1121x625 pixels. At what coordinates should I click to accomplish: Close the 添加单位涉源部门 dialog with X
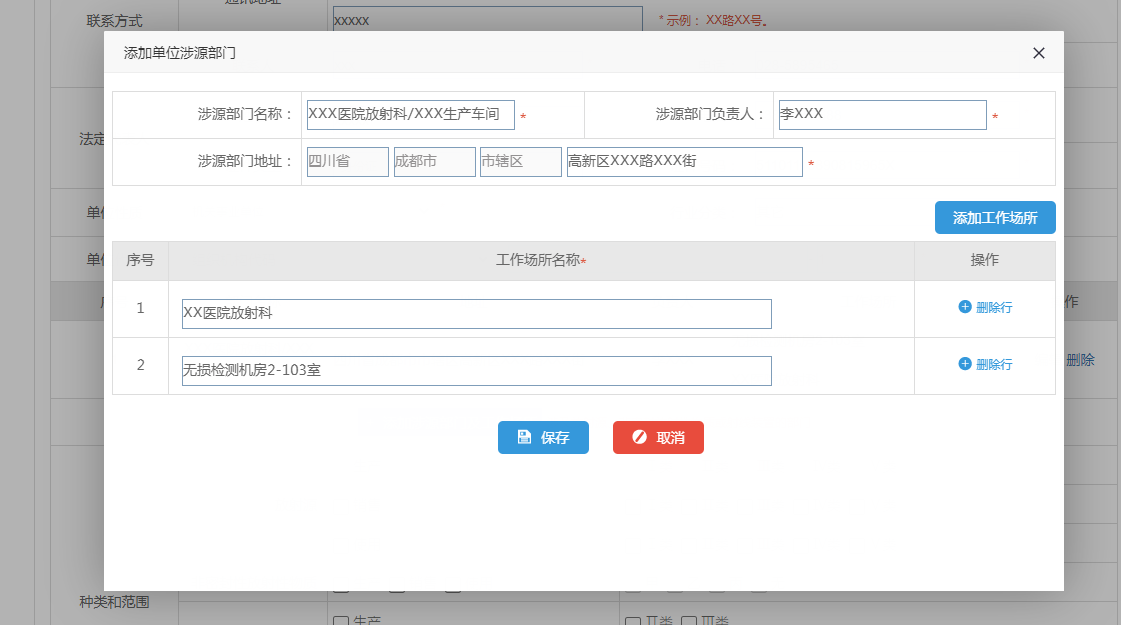(1039, 53)
